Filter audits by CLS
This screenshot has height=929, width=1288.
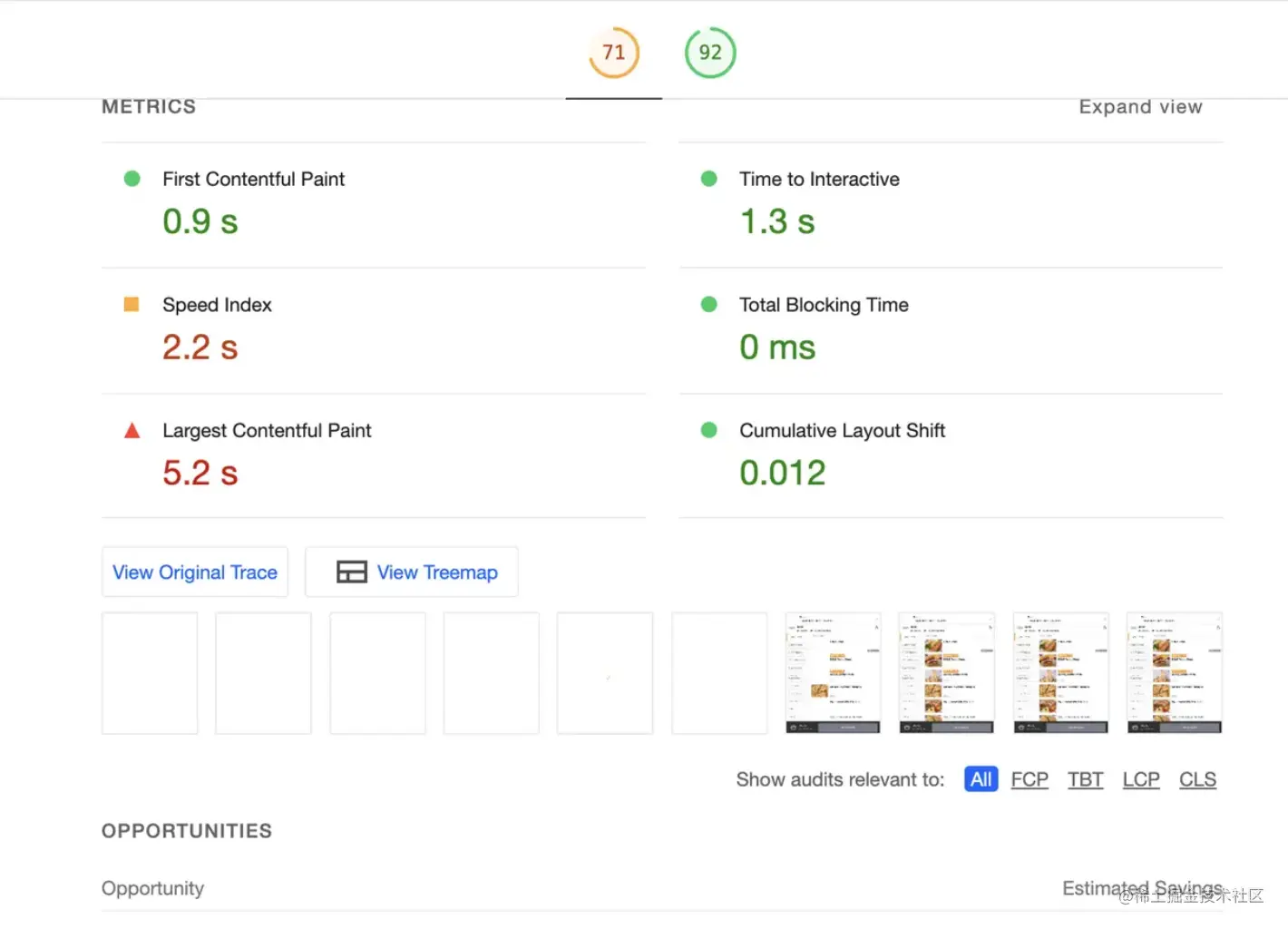pos(1197,779)
